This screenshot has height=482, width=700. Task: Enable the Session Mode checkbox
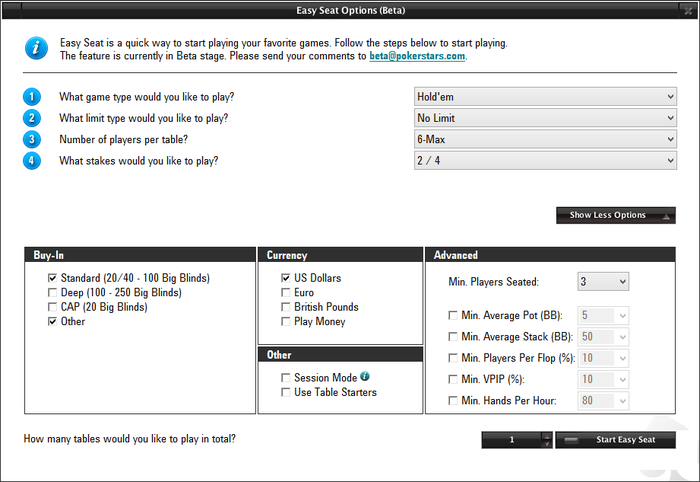pos(286,378)
